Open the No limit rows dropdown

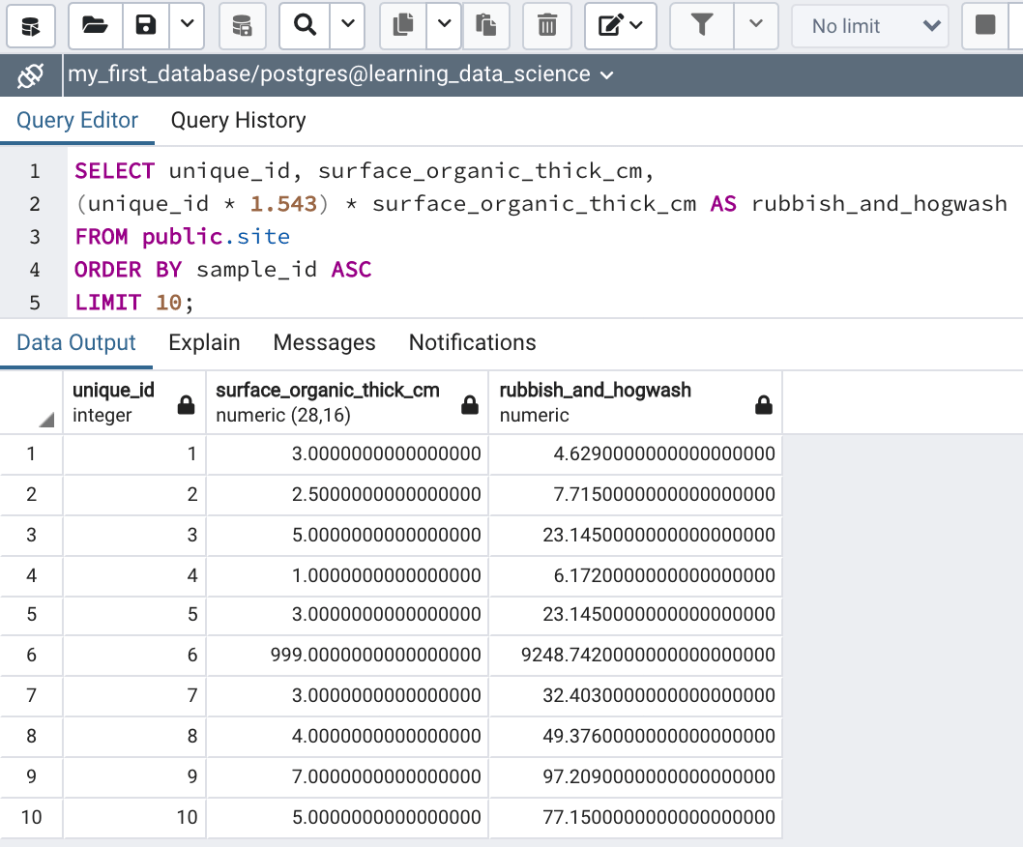pyautogui.click(x=868, y=26)
